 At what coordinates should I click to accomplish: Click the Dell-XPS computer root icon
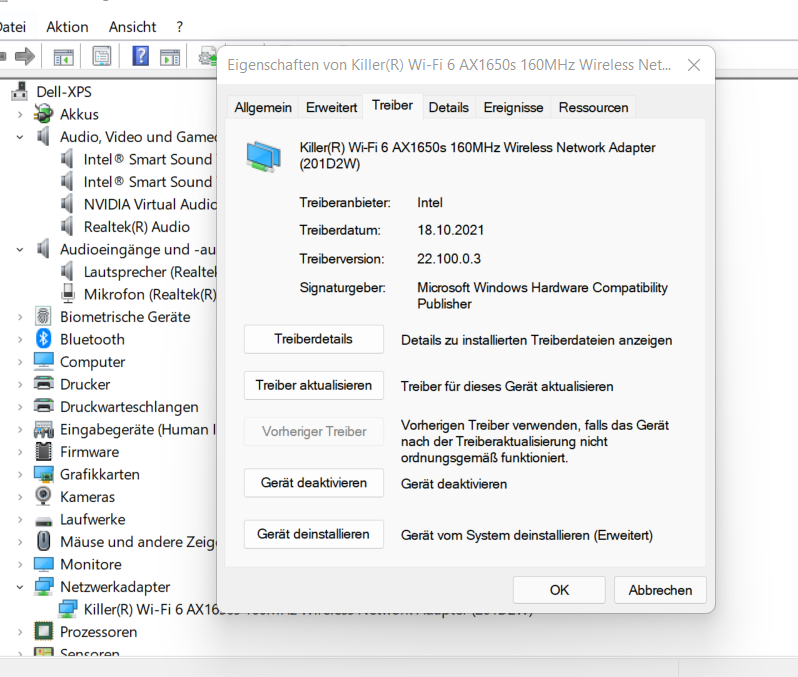[x=20, y=92]
